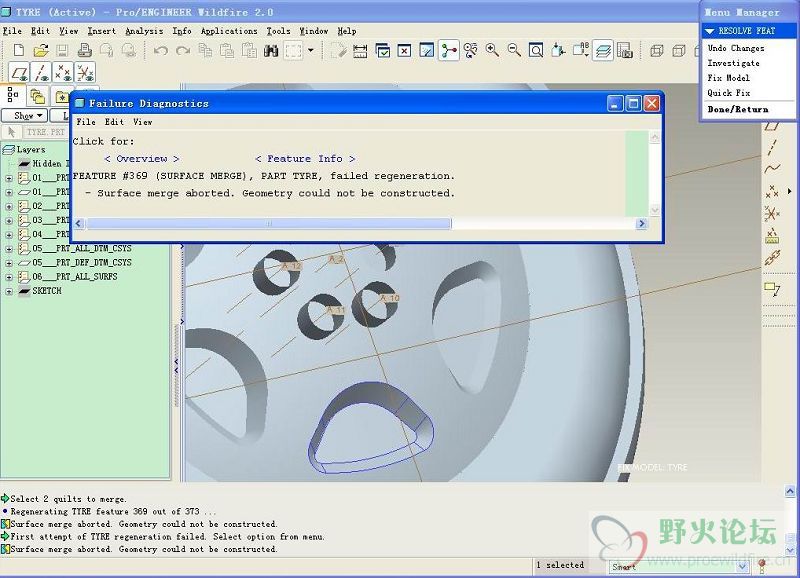Open the model tree tab icon

click(x=13, y=95)
